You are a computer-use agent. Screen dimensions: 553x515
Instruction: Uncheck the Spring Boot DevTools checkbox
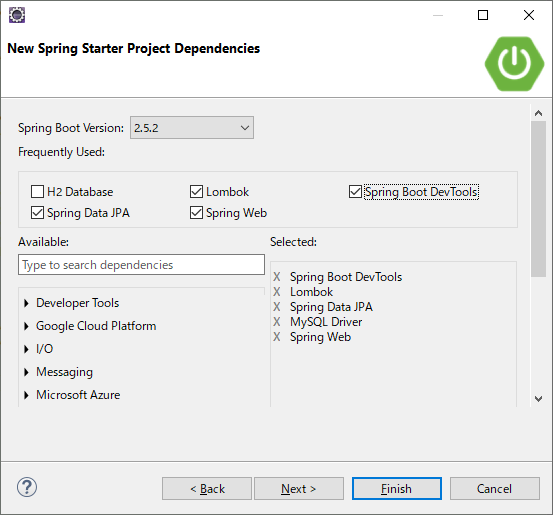coord(355,192)
